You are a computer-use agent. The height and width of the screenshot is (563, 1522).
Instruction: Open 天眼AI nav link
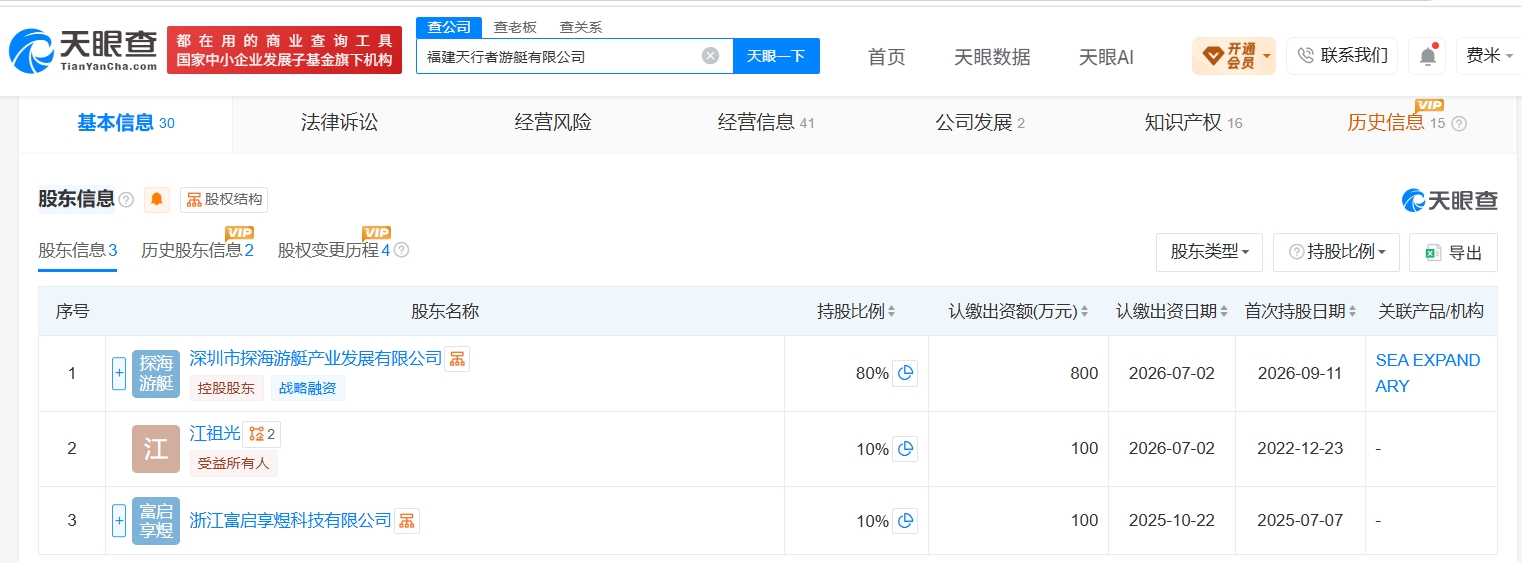point(1106,57)
